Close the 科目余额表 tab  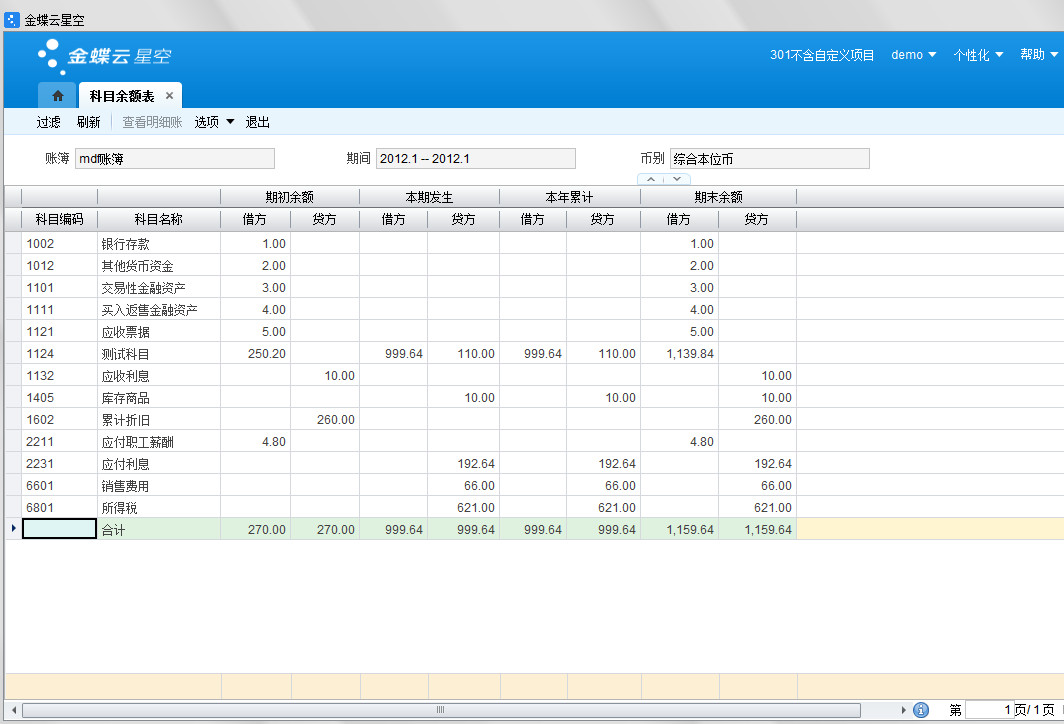(169, 96)
